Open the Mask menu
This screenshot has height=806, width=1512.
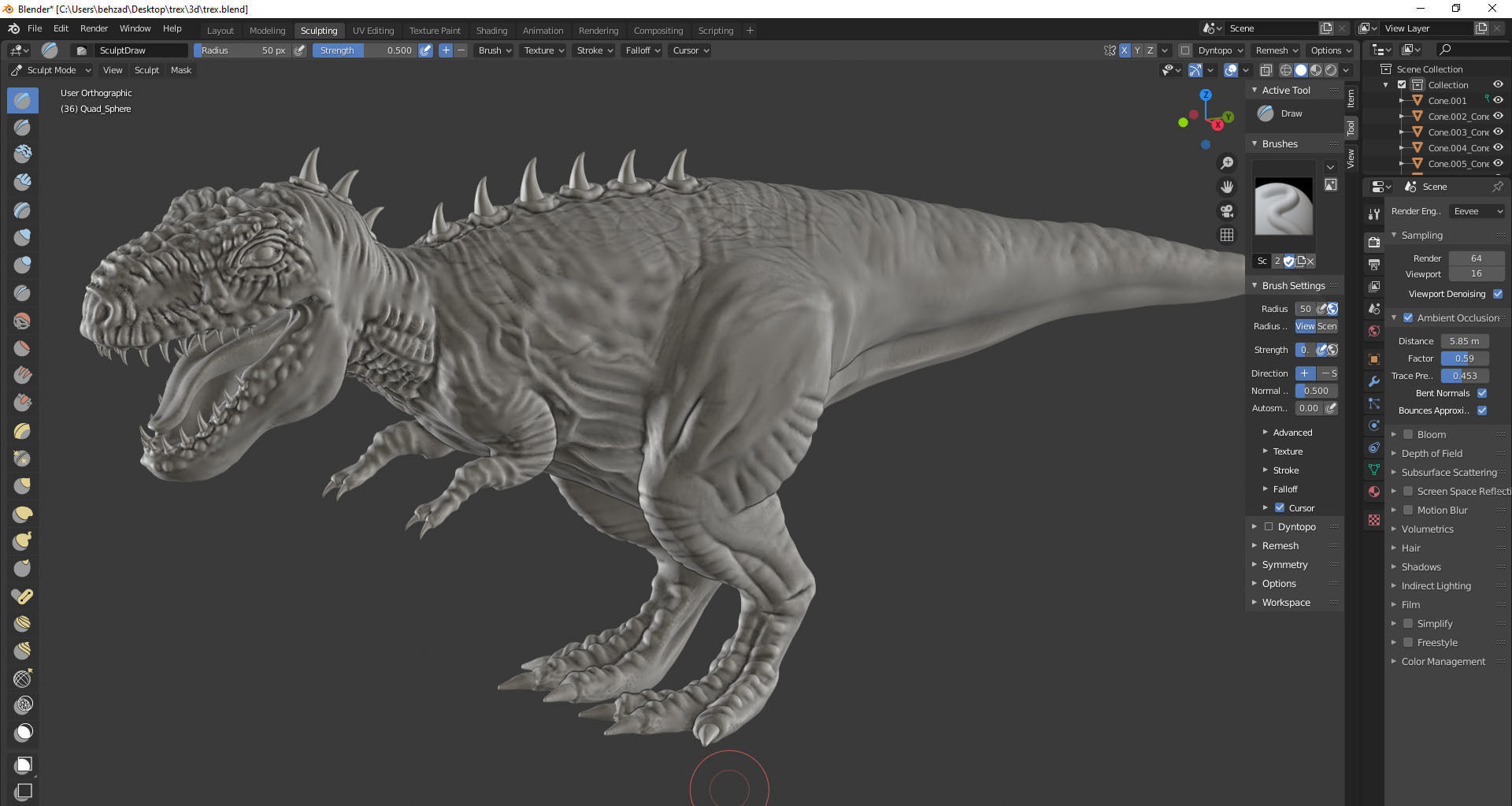(181, 70)
